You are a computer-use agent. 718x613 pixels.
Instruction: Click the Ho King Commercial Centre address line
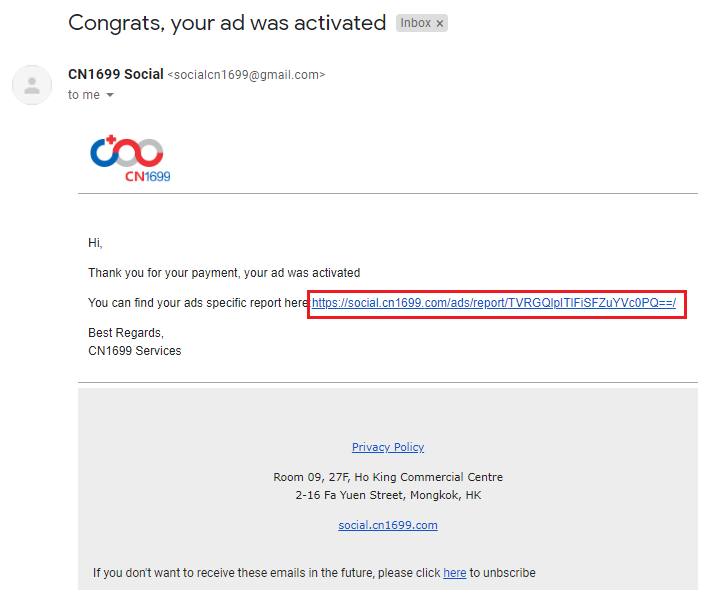[x=388, y=477]
